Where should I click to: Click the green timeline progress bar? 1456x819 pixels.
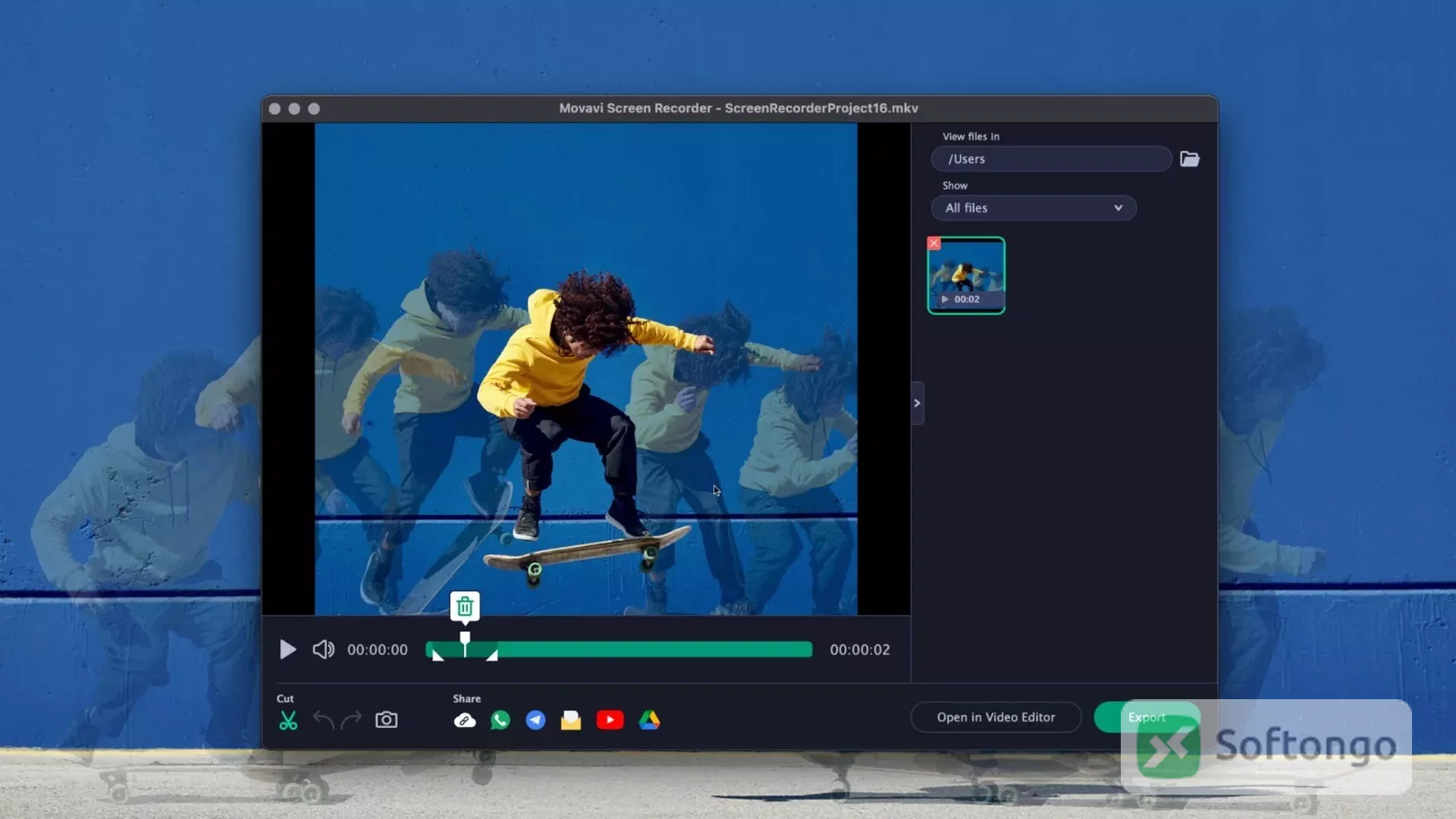click(x=619, y=650)
